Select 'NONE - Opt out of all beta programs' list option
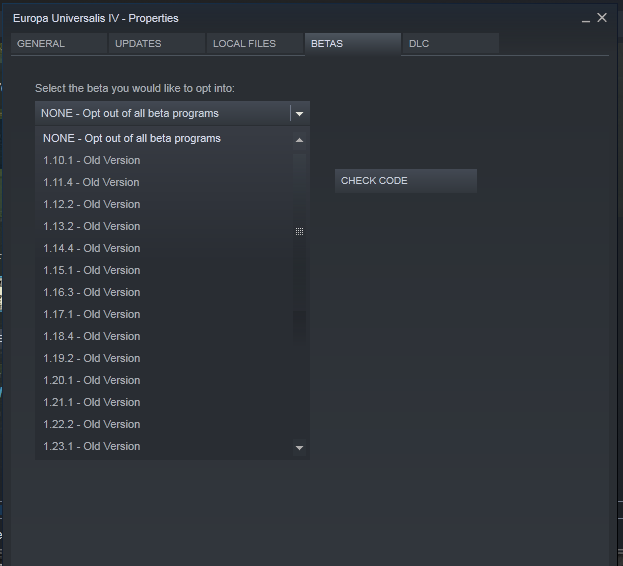The image size is (623, 566). pyautogui.click(x=131, y=138)
